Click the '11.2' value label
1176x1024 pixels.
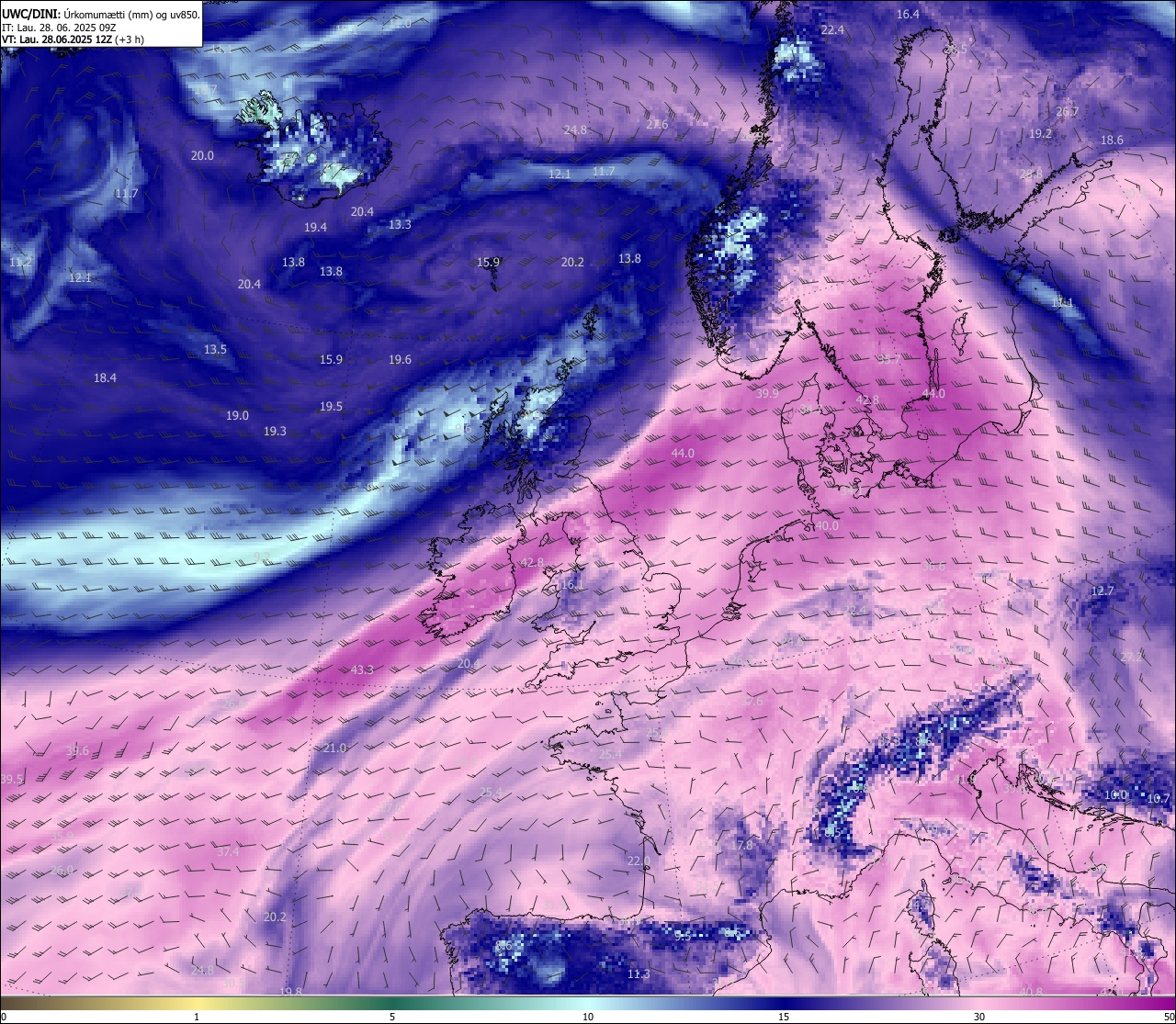20,263
